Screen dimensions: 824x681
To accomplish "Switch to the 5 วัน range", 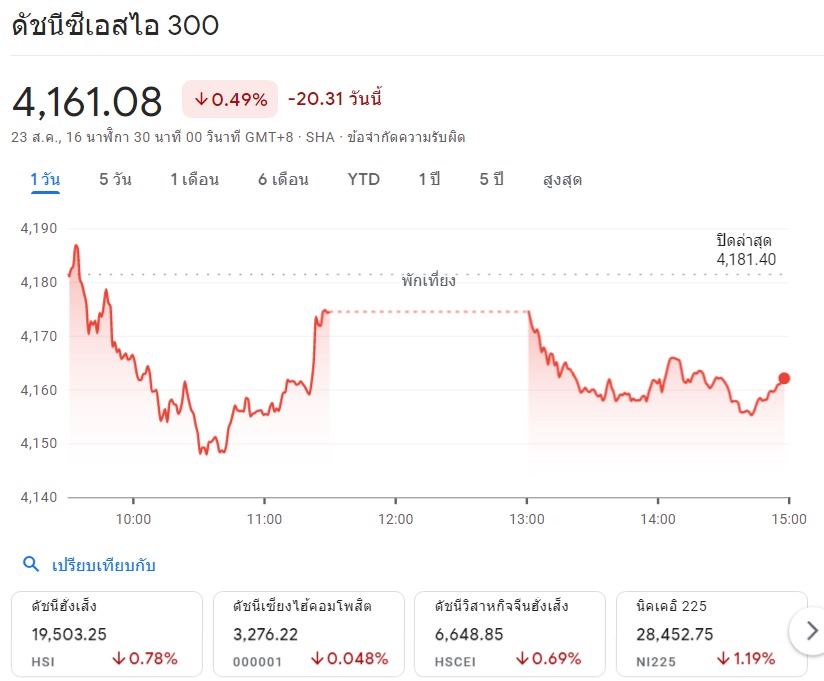I will [115, 180].
